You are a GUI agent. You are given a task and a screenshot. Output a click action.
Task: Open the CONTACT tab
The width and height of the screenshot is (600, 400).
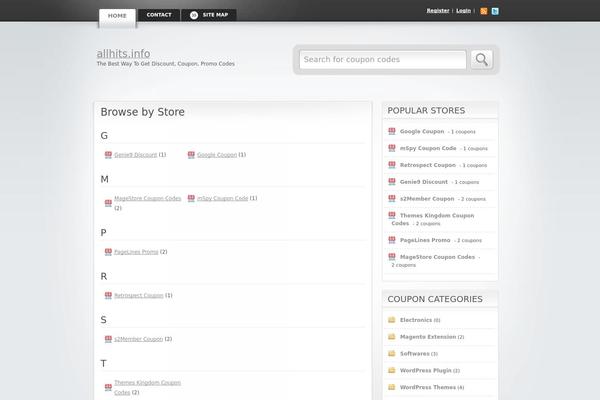159,15
